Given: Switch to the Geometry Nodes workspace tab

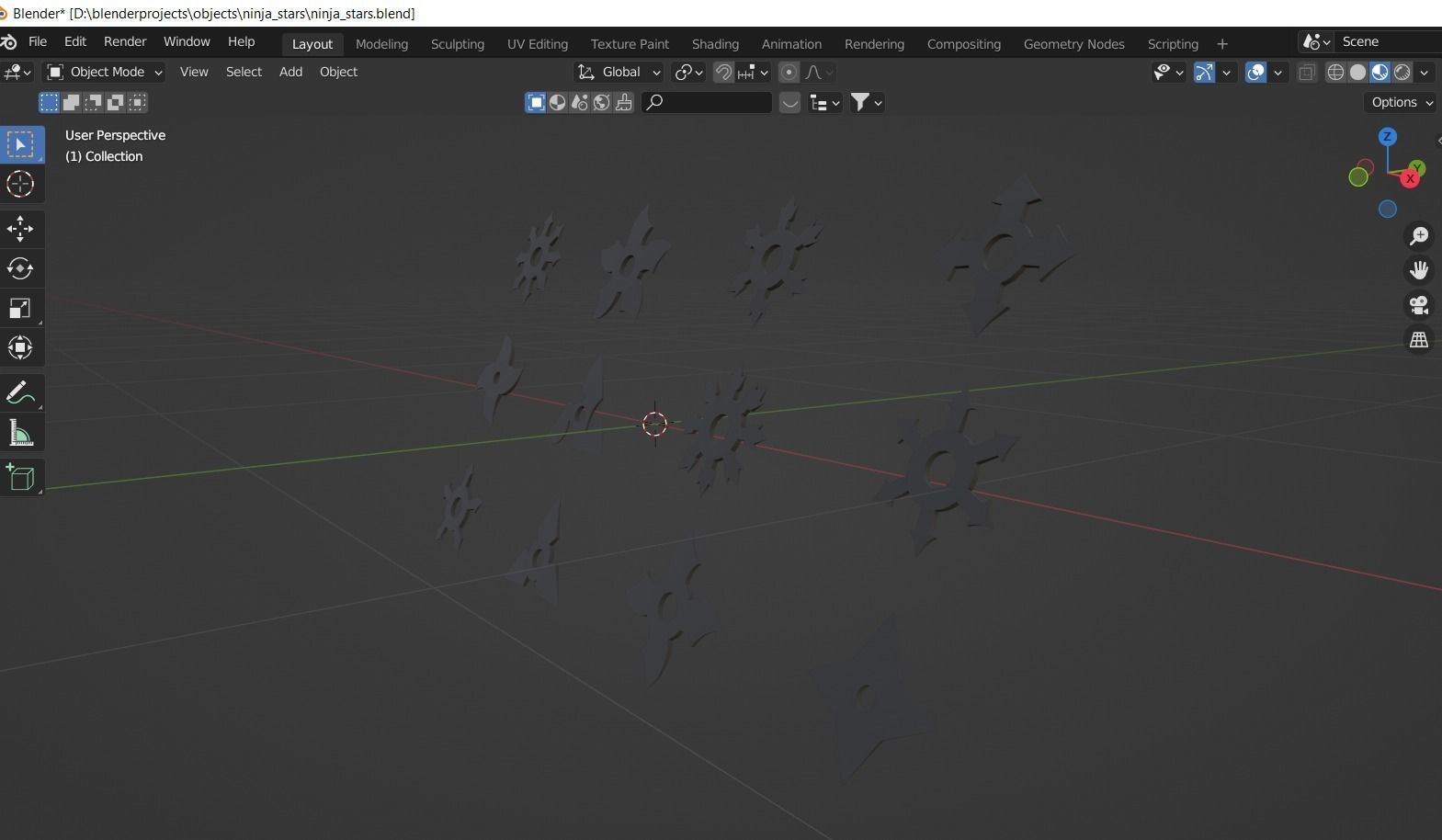Looking at the screenshot, I should tap(1074, 43).
